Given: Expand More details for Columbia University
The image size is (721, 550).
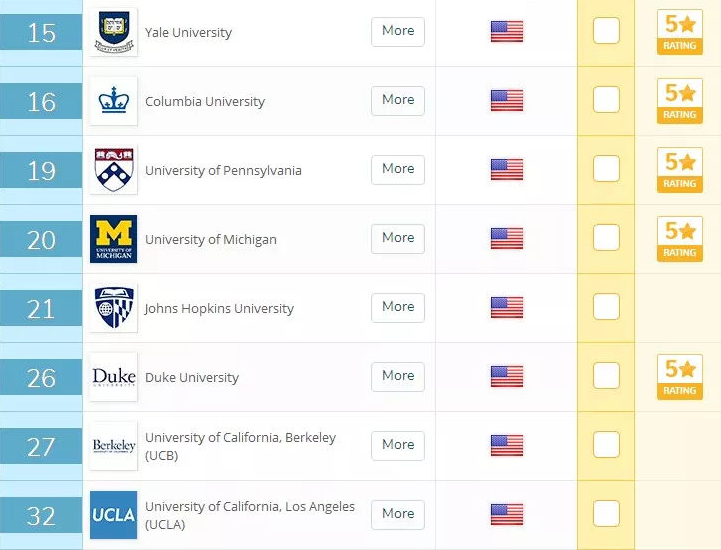Looking at the screenshot, I should point(398,101).
